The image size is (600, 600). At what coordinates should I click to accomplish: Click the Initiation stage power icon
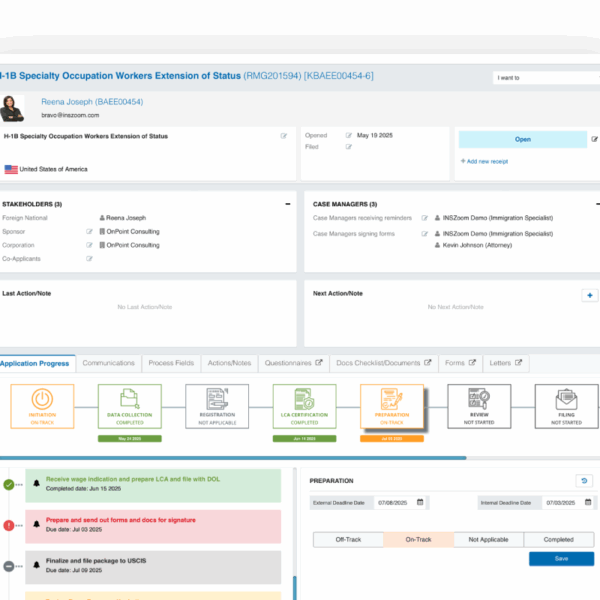pos(42,397)
